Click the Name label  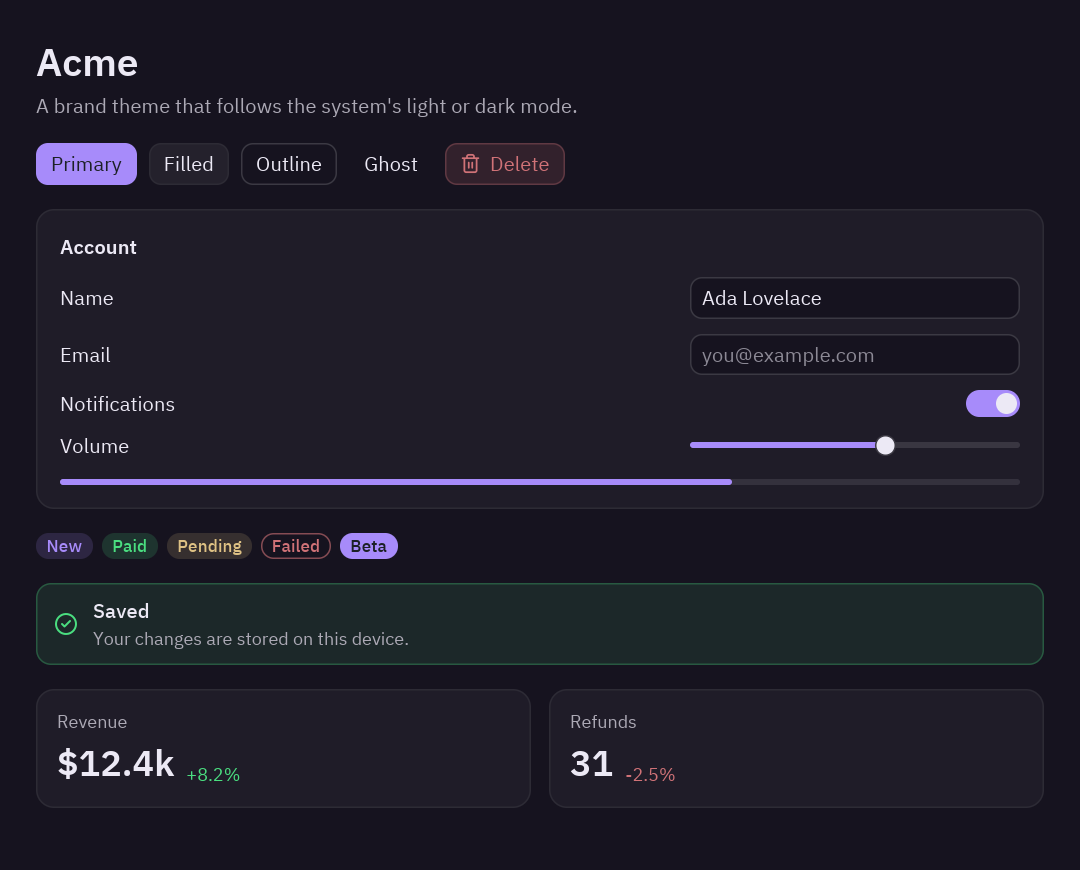click(87, 298)
